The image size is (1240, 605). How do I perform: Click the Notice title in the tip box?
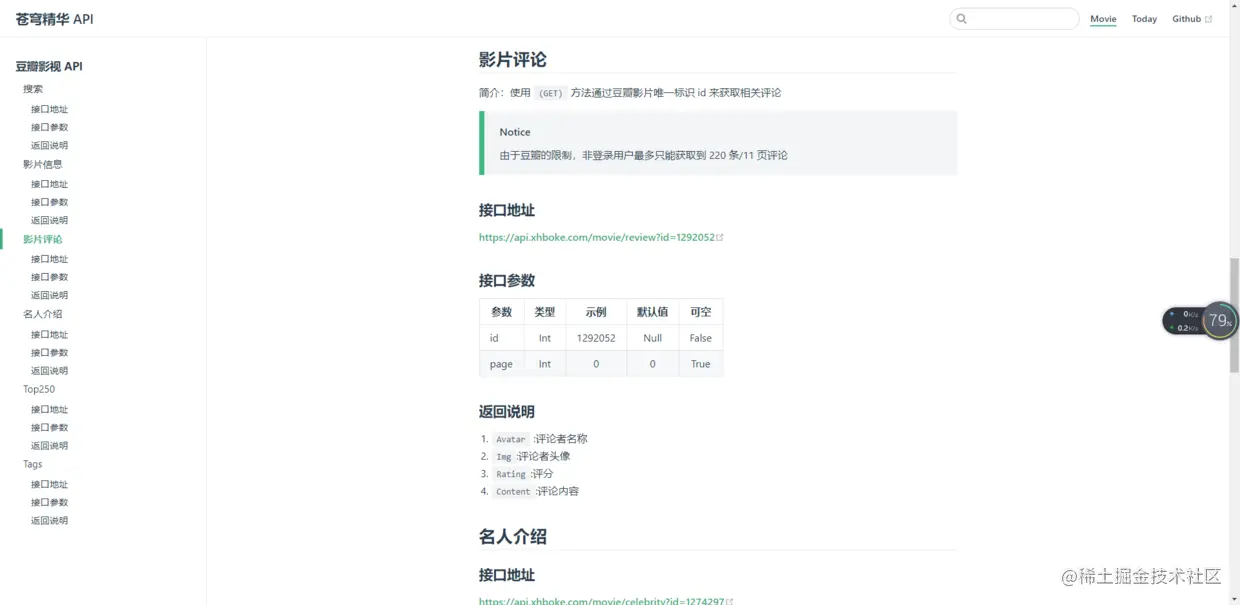click(x=515, y=132)
